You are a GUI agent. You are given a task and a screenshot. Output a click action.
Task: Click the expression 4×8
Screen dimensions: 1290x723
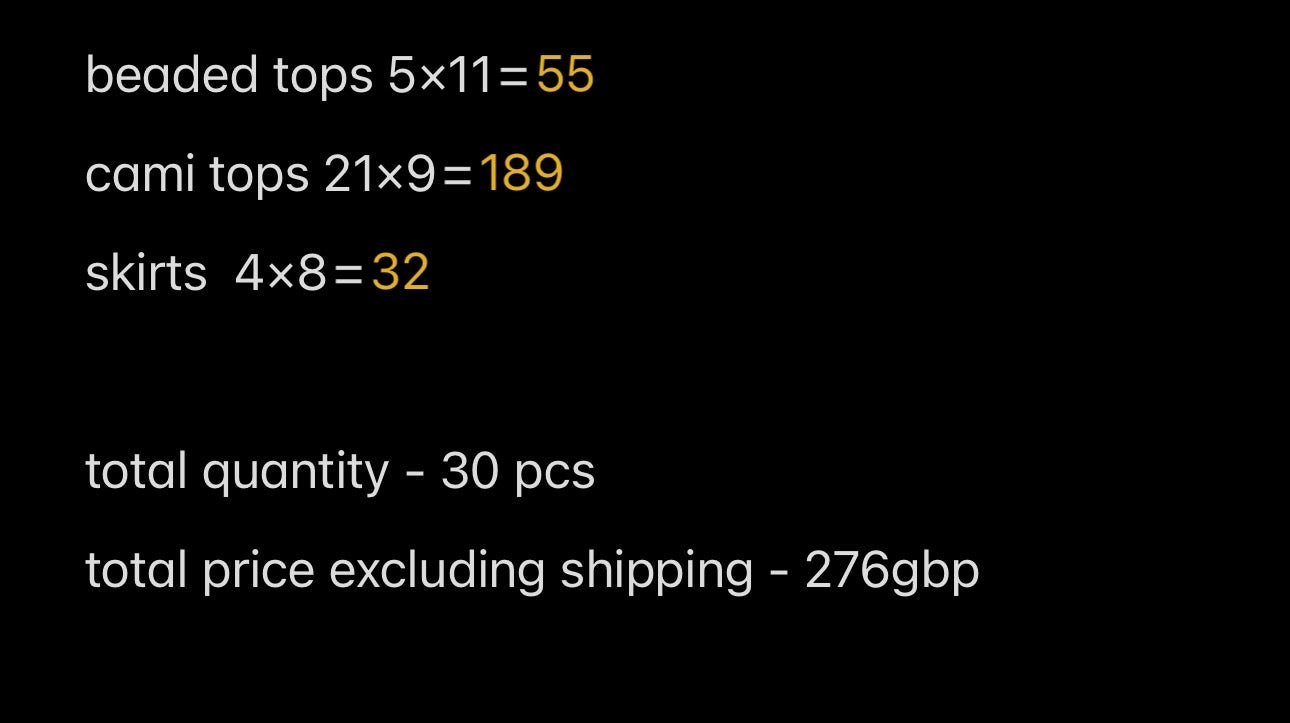tap(281, 273)
